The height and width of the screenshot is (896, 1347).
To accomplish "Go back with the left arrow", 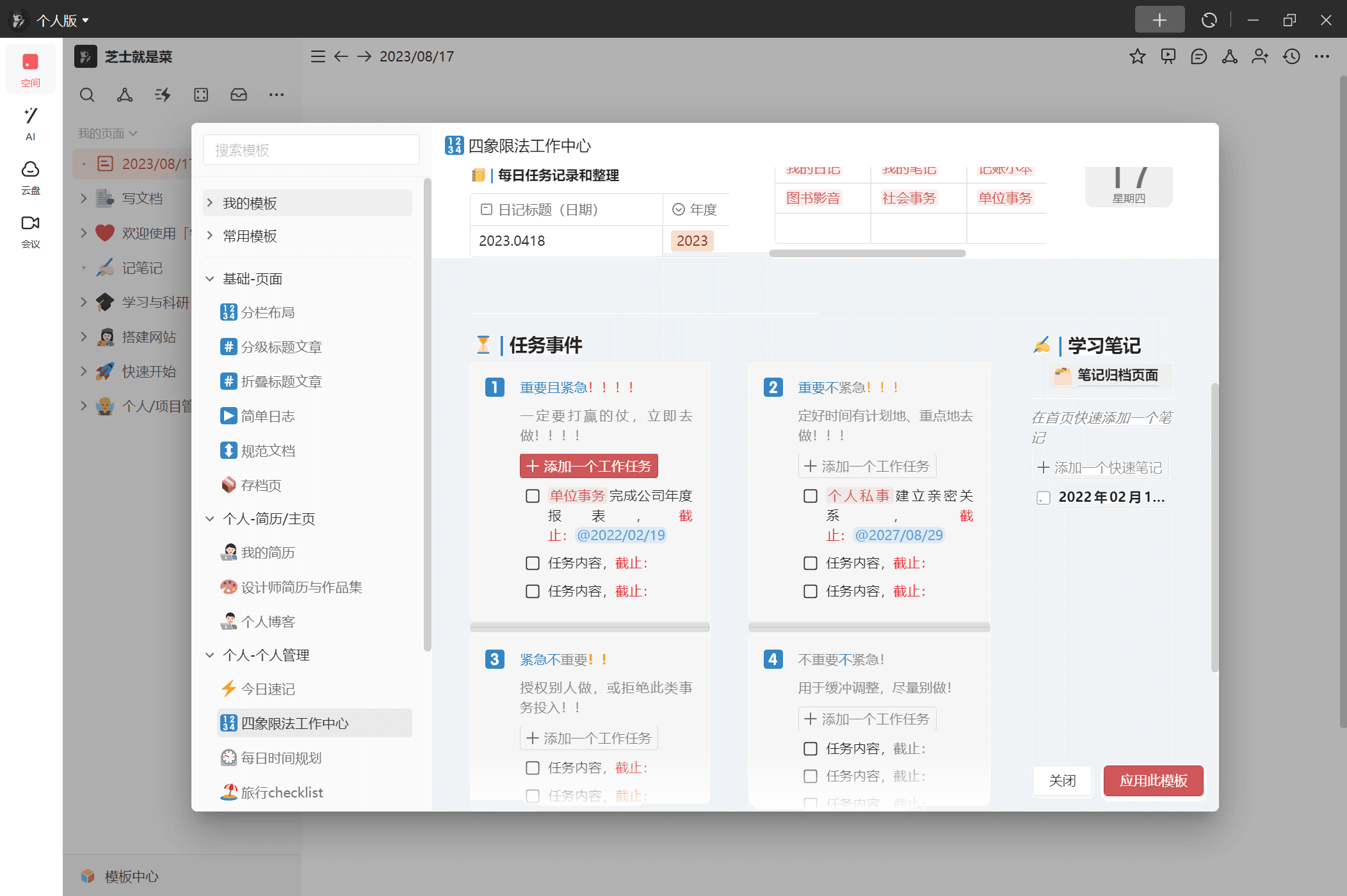I will [341, 56].
